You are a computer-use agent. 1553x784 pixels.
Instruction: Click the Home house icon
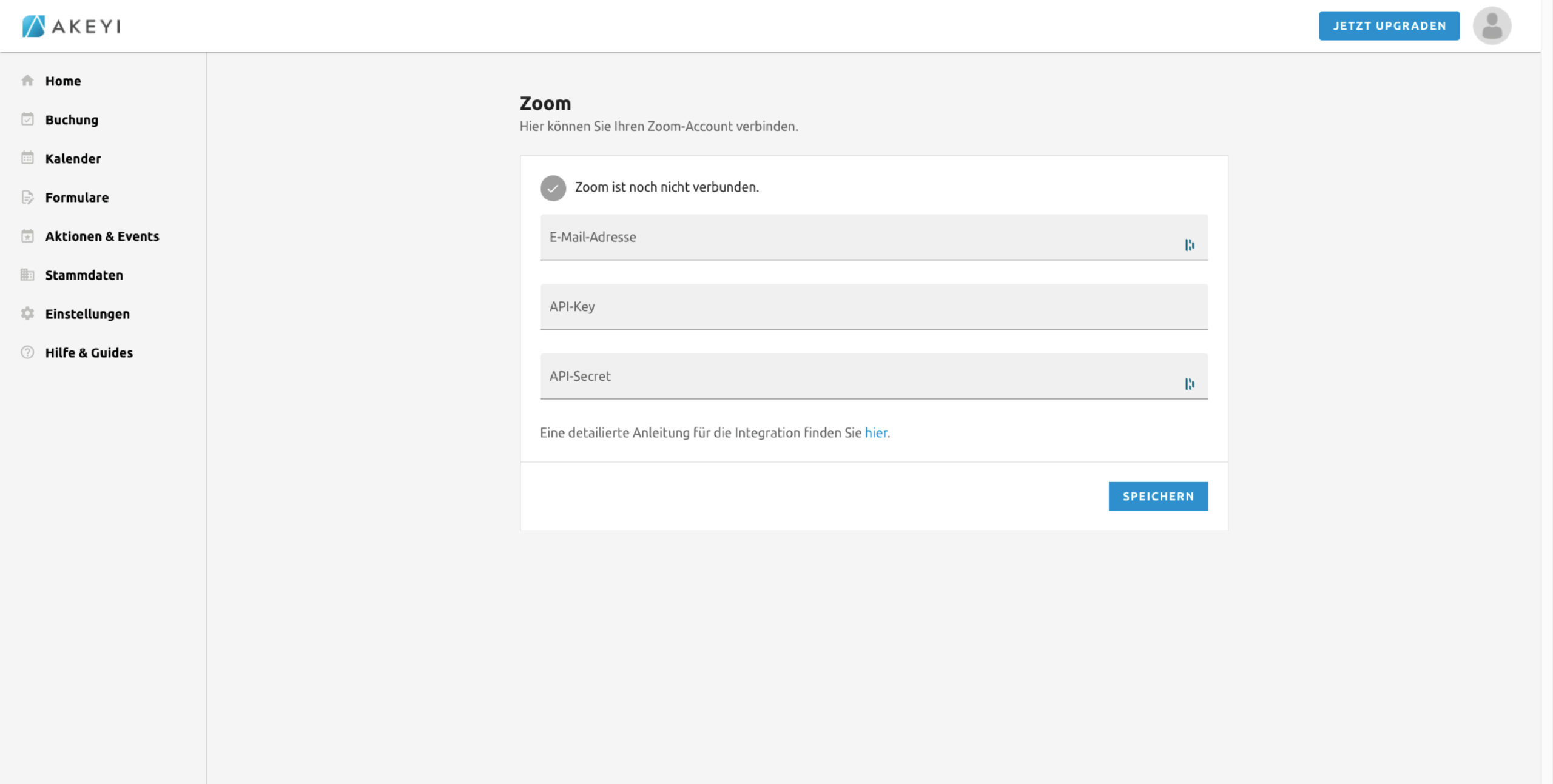27,81
